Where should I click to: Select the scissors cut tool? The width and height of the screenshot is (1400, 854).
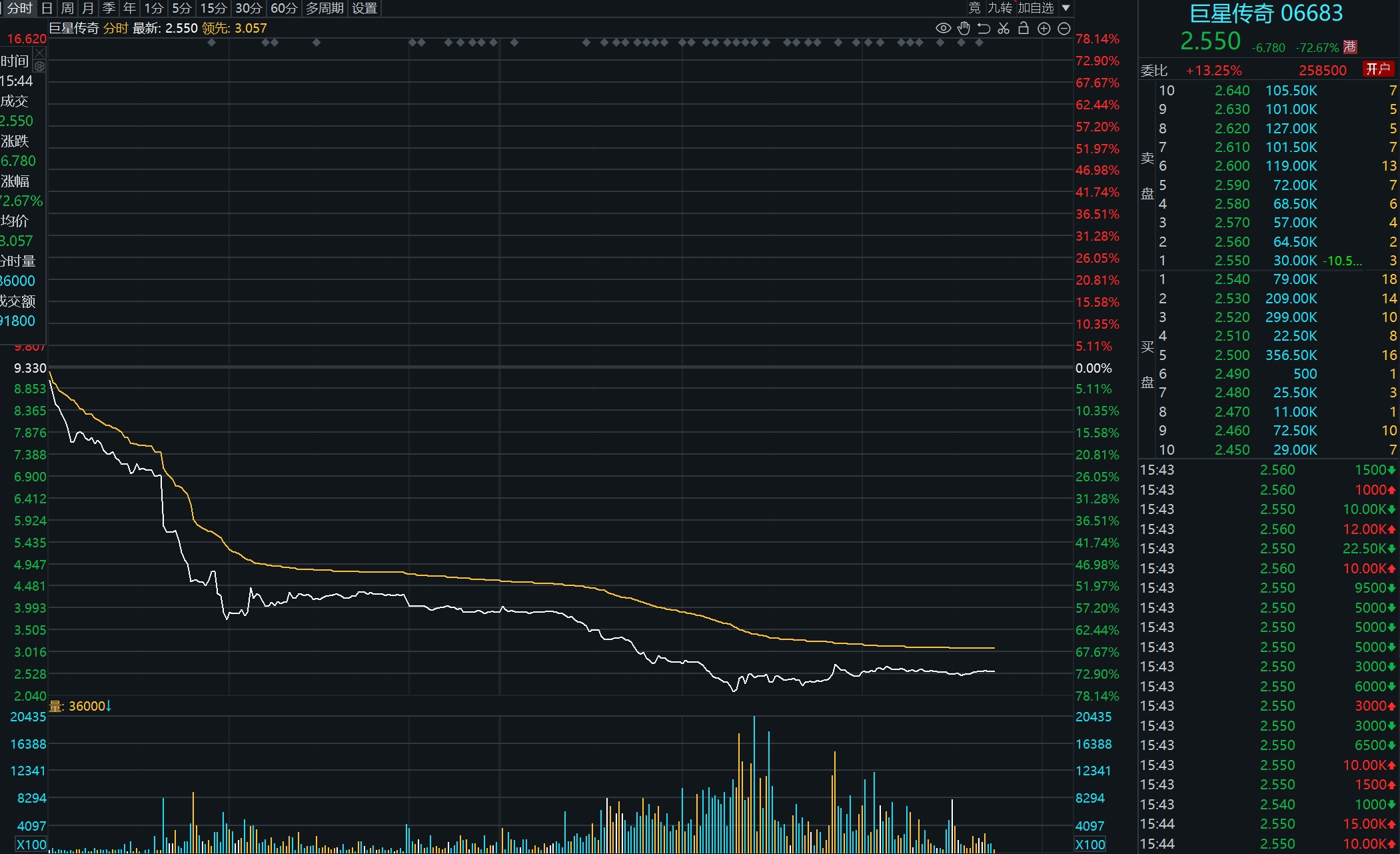pos(1004,28)
